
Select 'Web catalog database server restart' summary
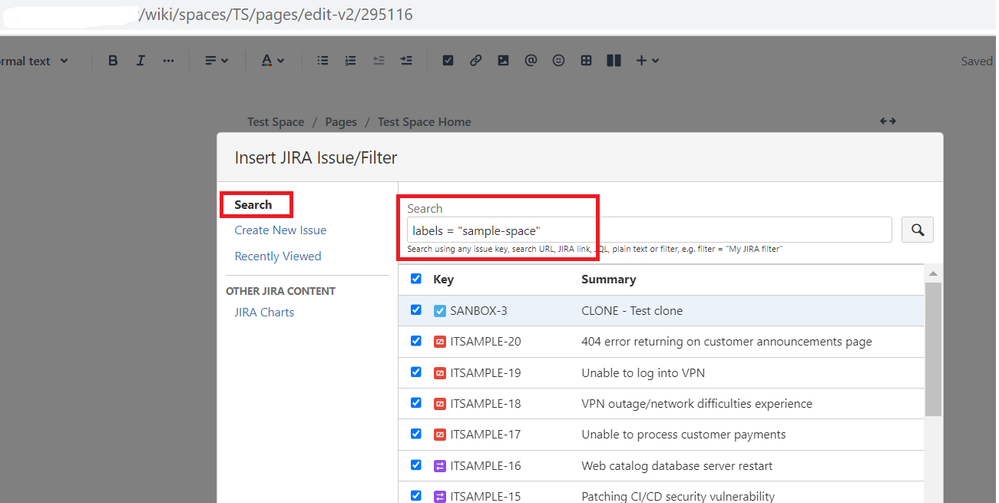[x=677, y=466]
